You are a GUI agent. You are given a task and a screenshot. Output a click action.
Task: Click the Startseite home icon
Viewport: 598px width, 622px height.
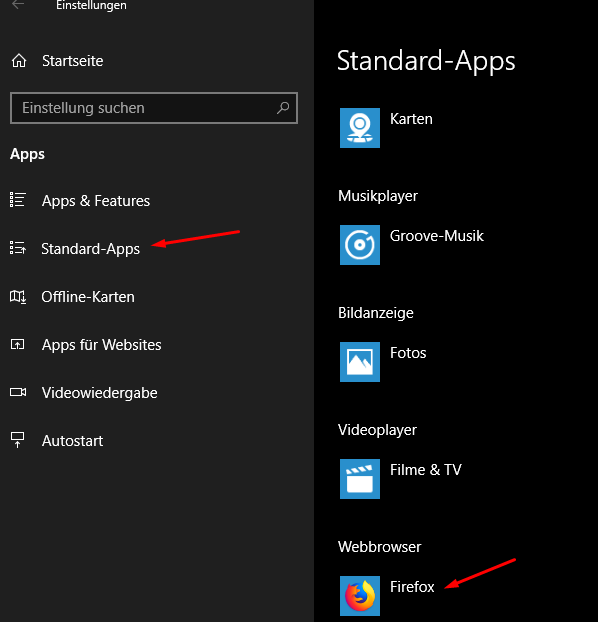(x=19, y=61)
